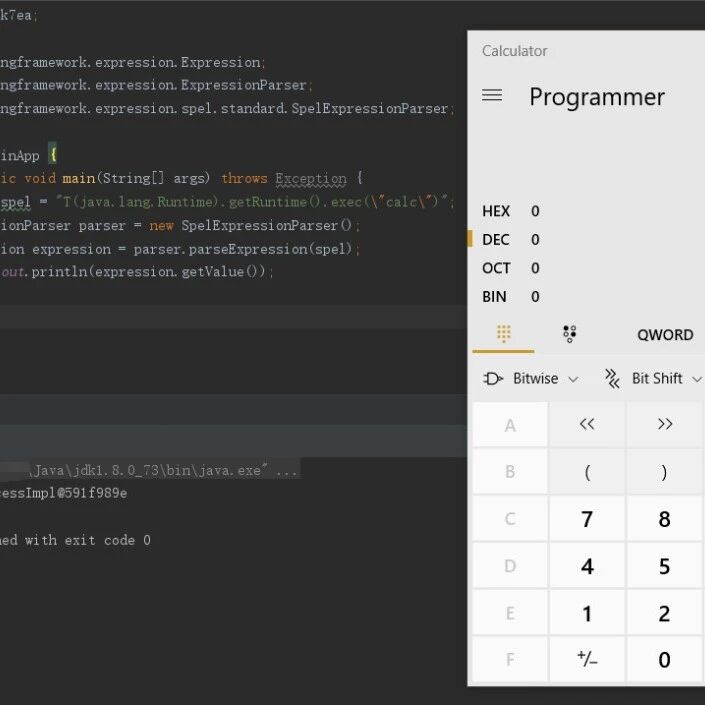Open the Calculator hamburger navigation menu

[x=492, y=95]
